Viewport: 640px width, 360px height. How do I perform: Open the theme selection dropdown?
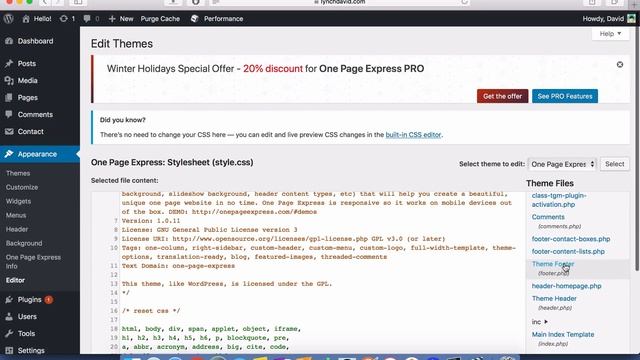pos(562,164)
